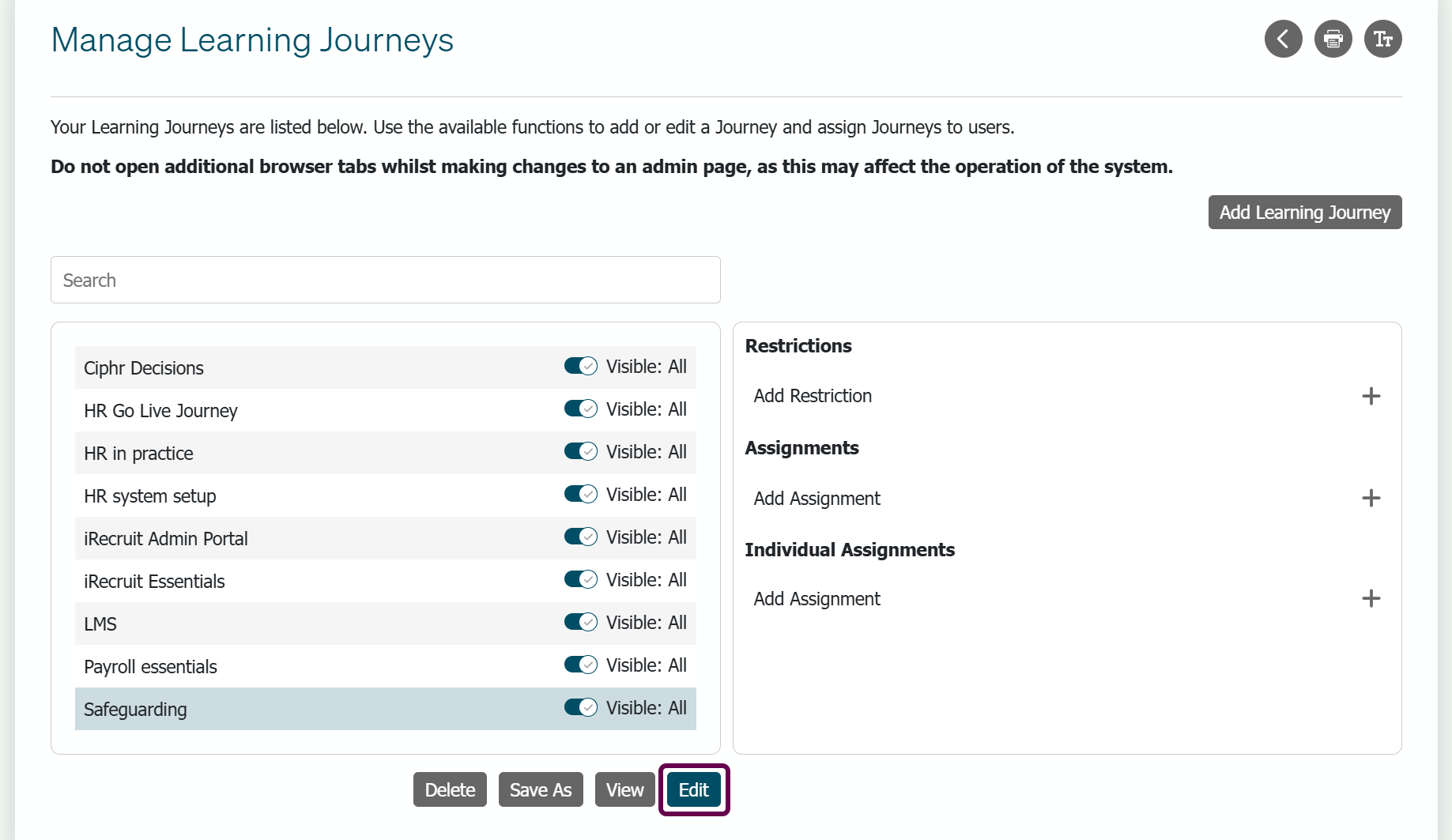Toggle visibility for Ciphr Decisions
The width and height of the screenshot is (1452, 840).
pyautogui.click(x=580, y=366)
